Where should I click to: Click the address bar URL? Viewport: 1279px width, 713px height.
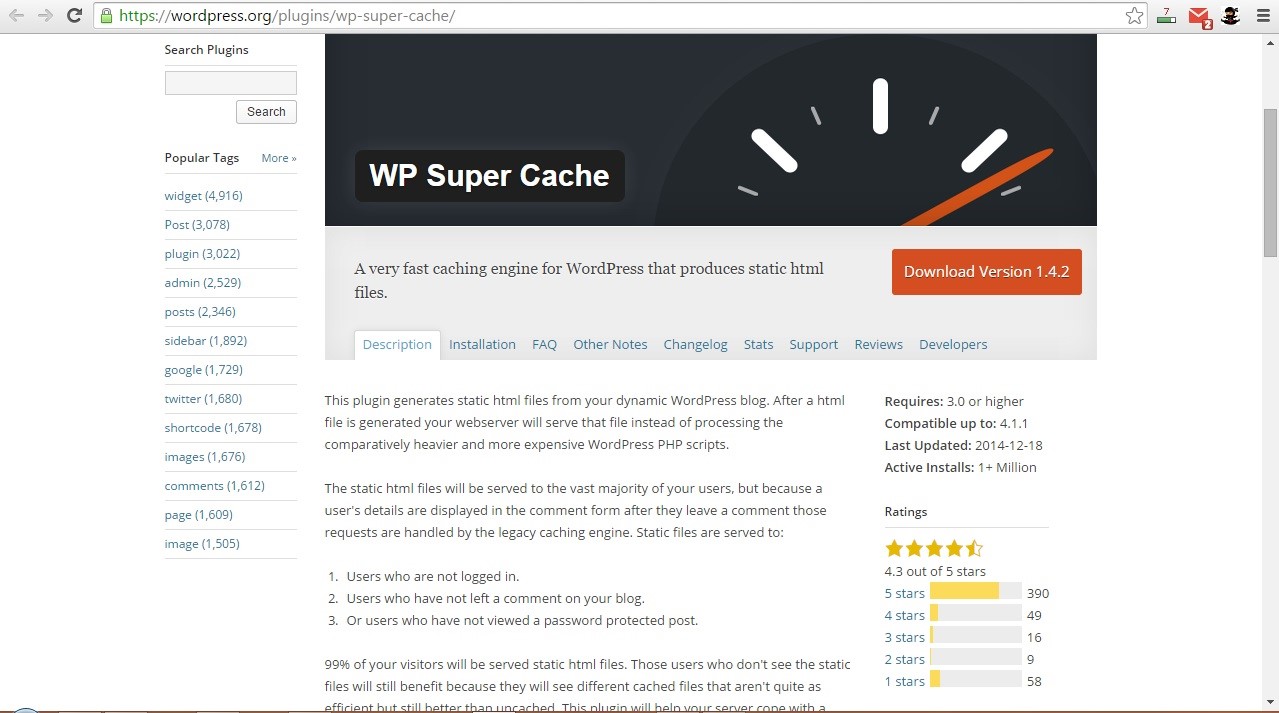[x=288, y=16]
